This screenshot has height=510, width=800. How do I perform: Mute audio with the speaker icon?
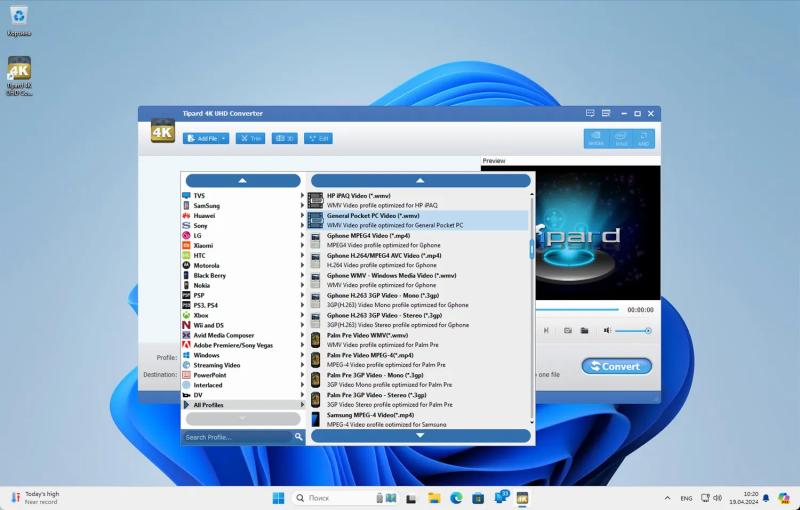pos(607,330)
